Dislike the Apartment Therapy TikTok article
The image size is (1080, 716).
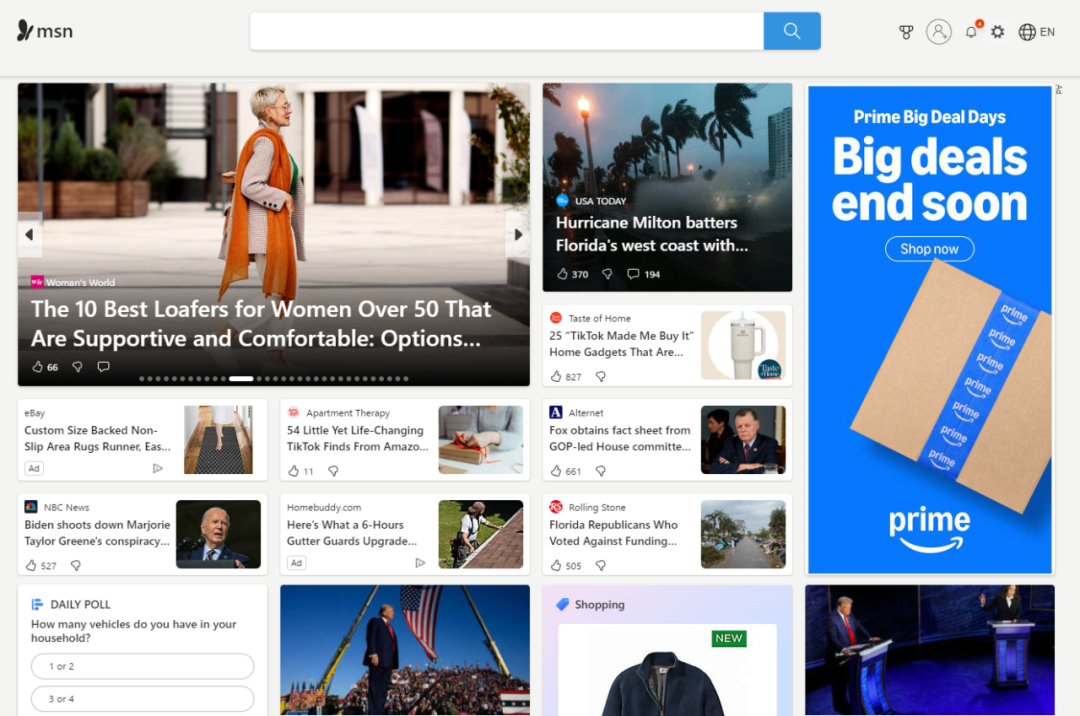click(333, 471)
